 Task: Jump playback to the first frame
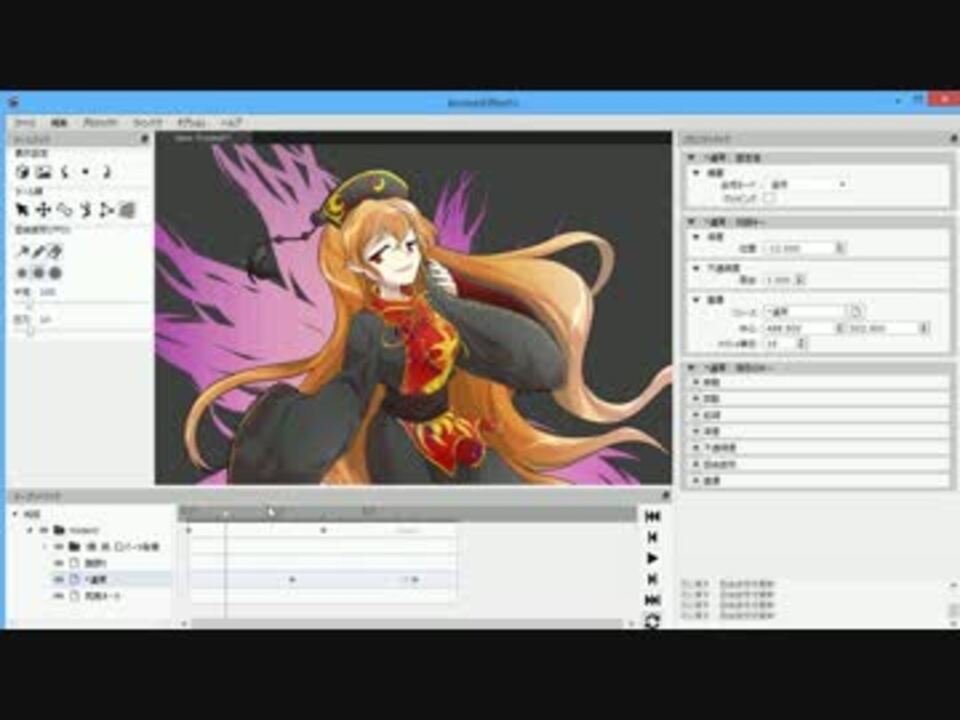point(653,517)
